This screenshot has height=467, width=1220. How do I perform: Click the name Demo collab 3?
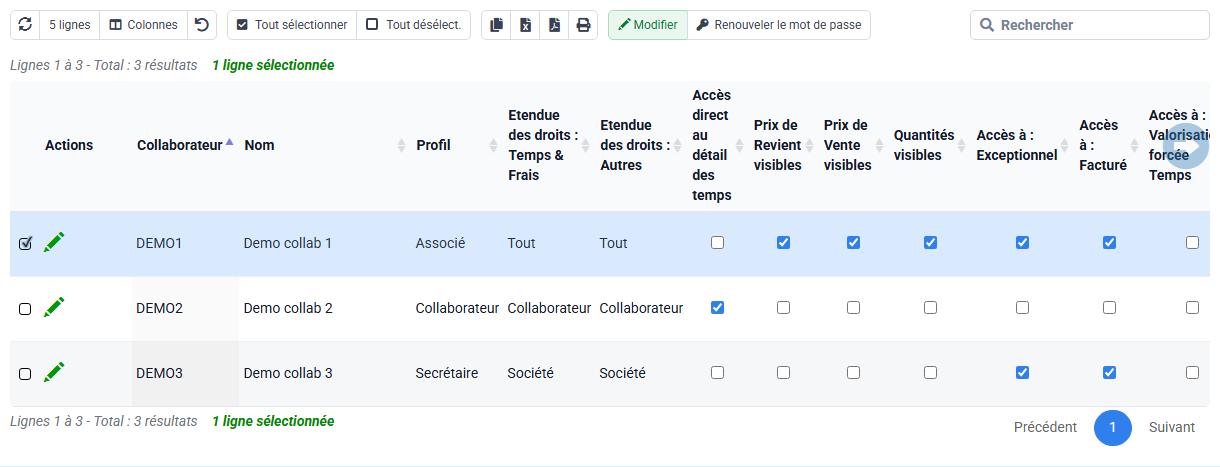point(288,373)
